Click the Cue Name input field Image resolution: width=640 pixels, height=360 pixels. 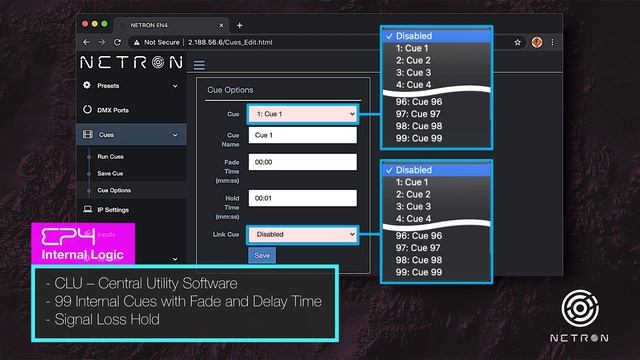[x=303, y=135]
